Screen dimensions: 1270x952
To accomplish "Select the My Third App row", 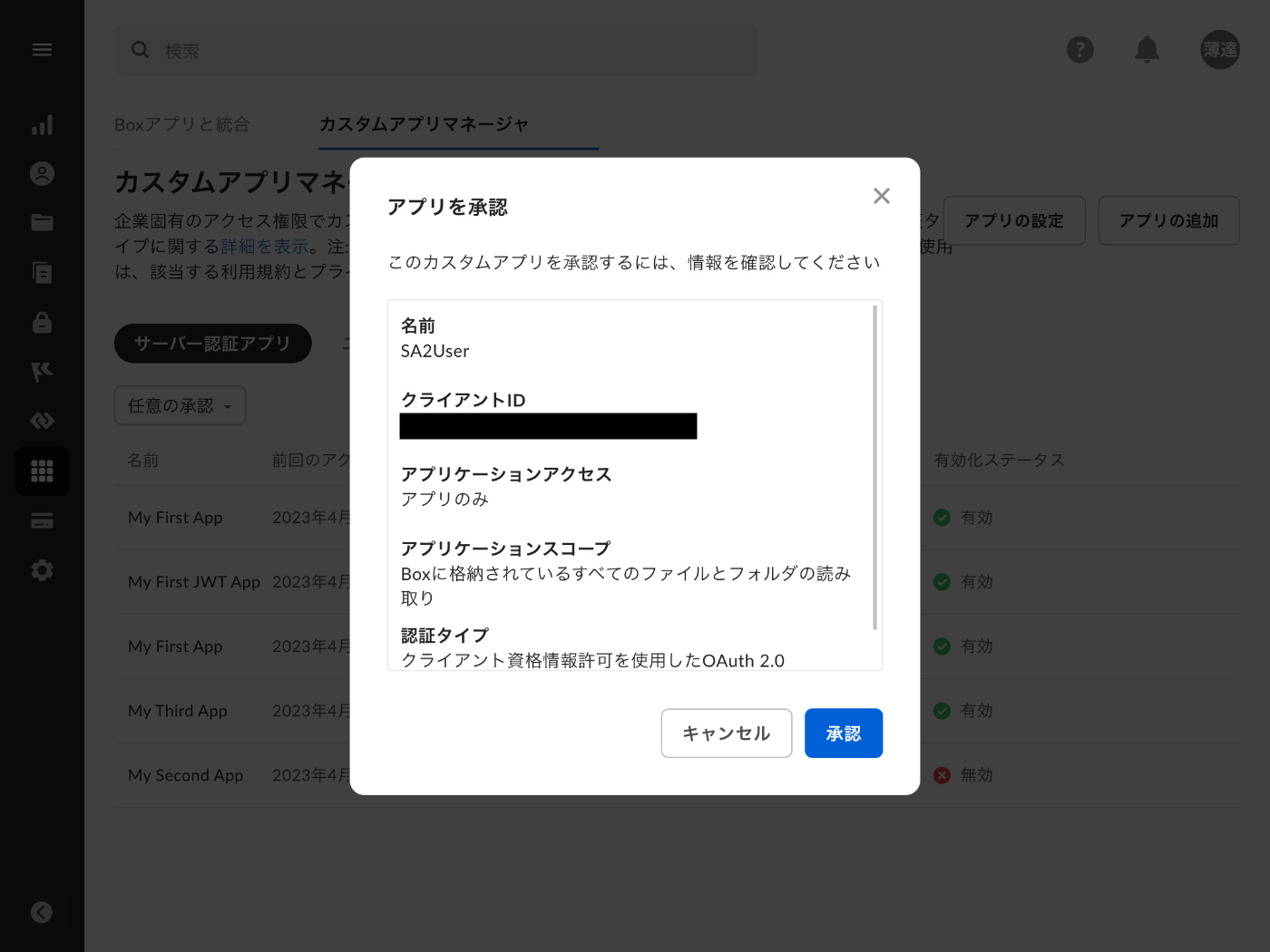I will tap(677, 711).
